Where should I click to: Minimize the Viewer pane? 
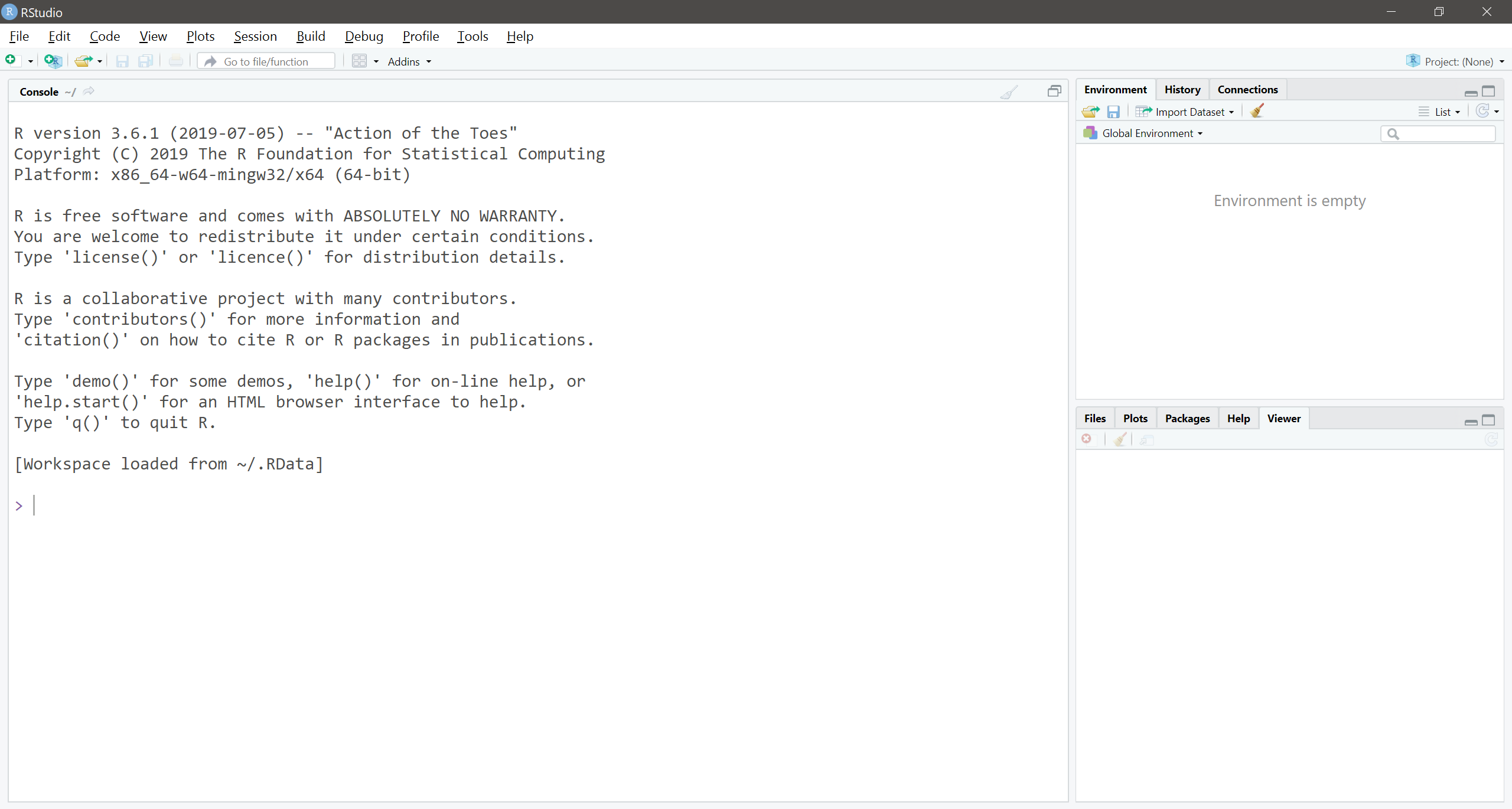point(1471,421)
